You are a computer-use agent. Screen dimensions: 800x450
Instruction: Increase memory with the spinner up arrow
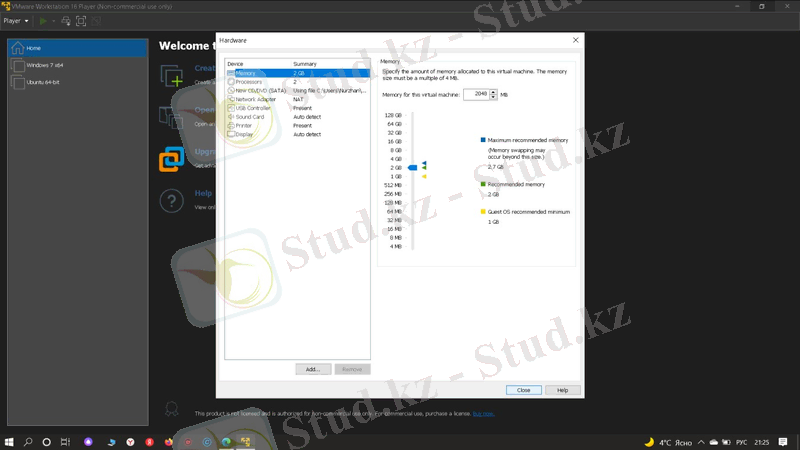(493, 92)
